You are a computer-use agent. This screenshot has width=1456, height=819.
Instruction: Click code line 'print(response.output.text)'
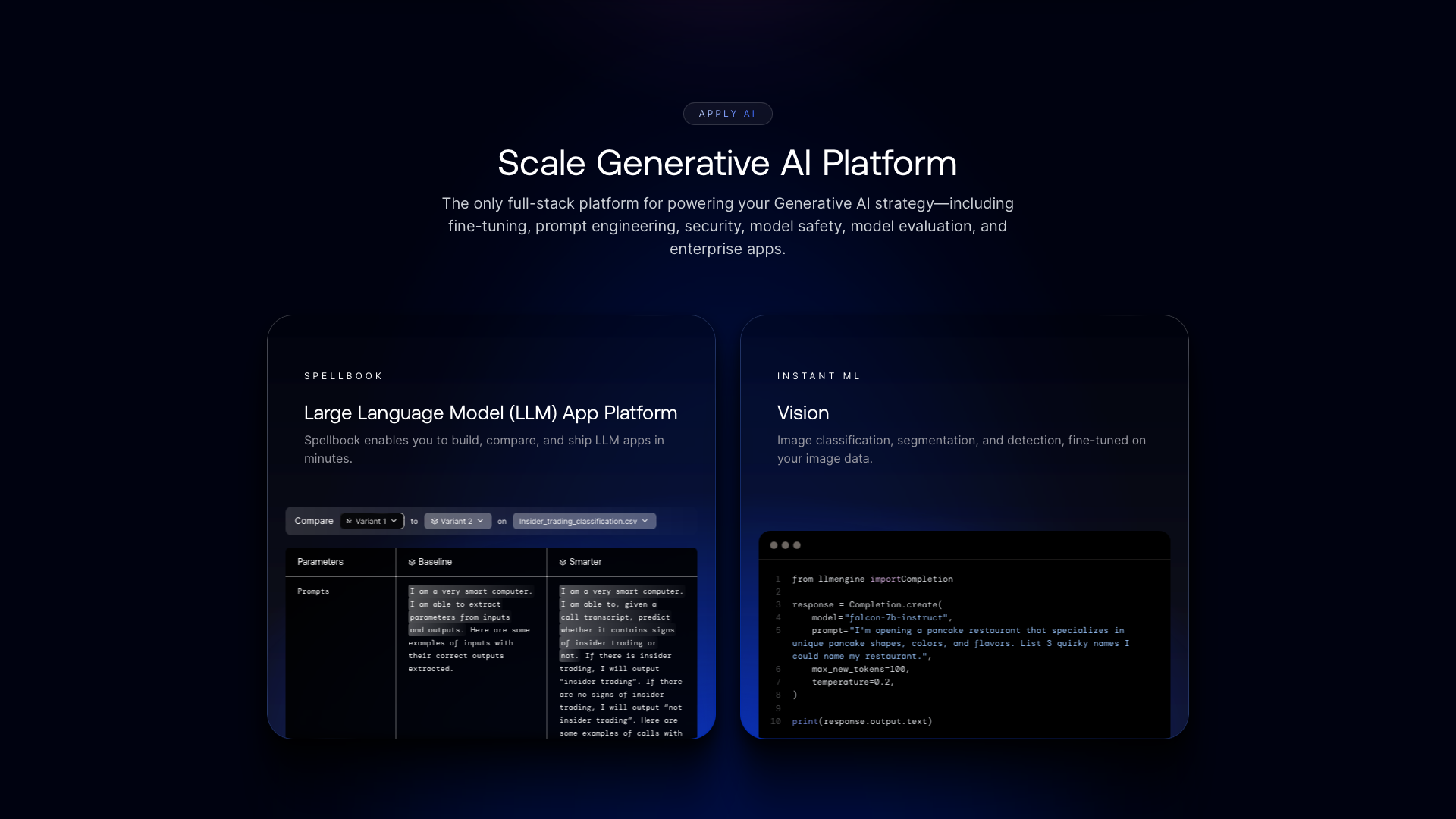(x=862, y=722)
